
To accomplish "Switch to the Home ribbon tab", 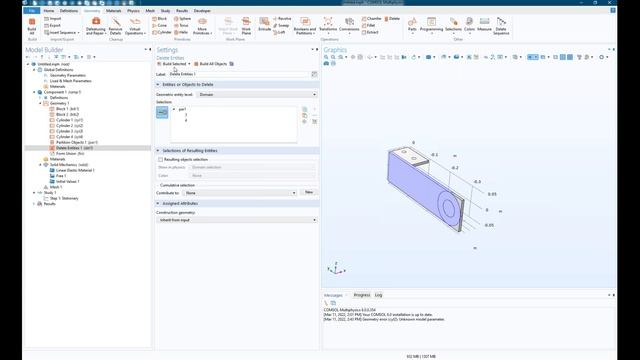I will 49,11.
